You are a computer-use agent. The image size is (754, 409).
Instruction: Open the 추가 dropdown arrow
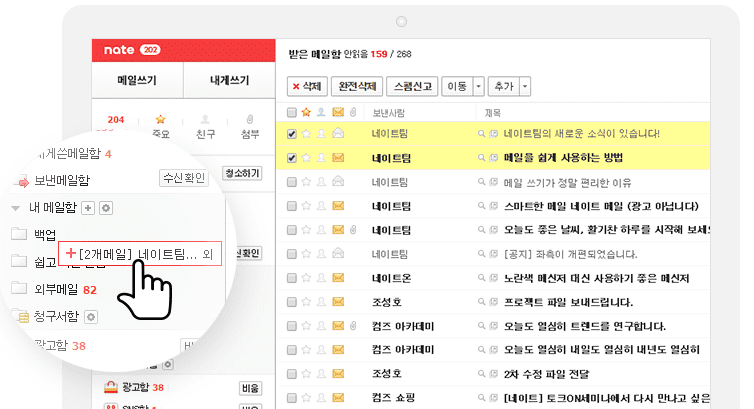tap(525, 87)
